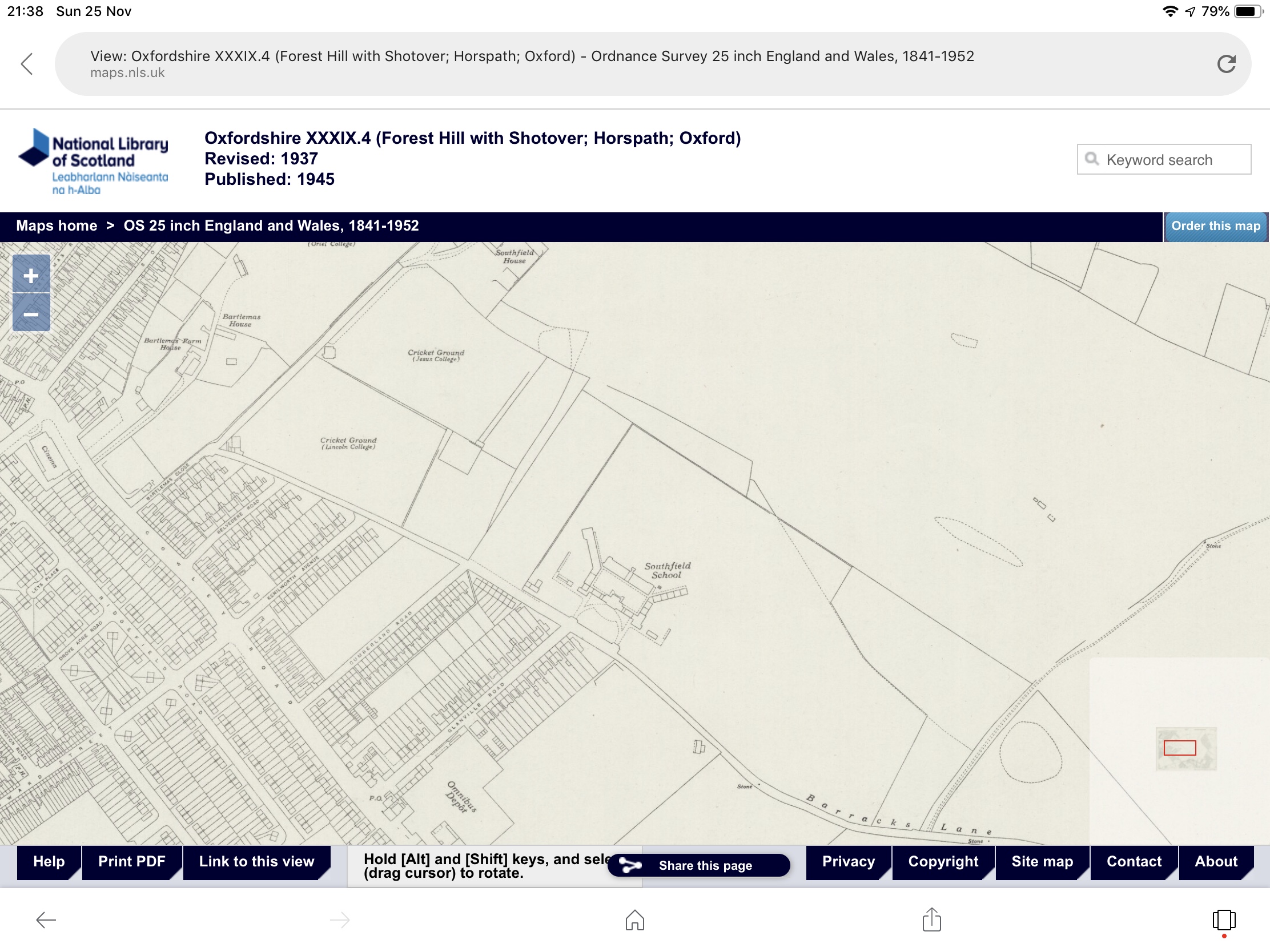Open OS 25 inch England and Wales link
The width and height of the screenshot is (1270, 952).
[x=271, y=226]
